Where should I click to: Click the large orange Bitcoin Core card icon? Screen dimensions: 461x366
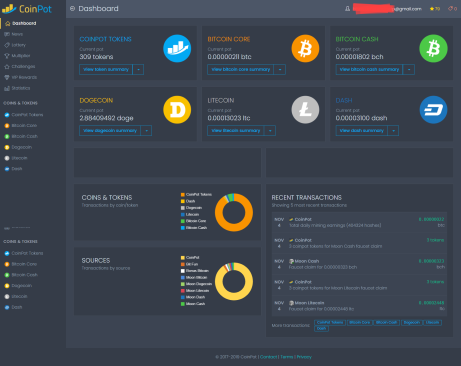(305, 49)
